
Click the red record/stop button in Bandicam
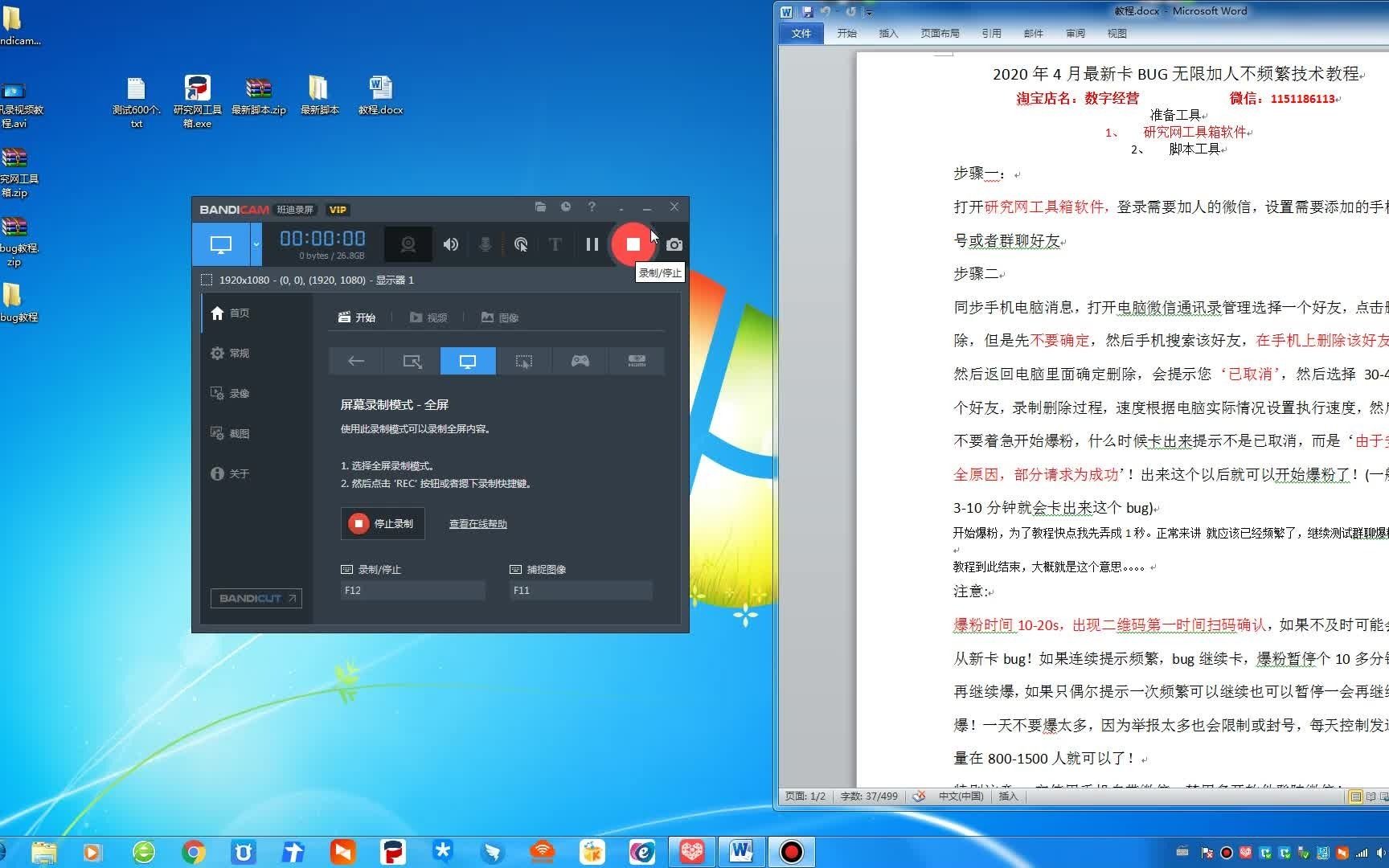[x=633, y=244]
